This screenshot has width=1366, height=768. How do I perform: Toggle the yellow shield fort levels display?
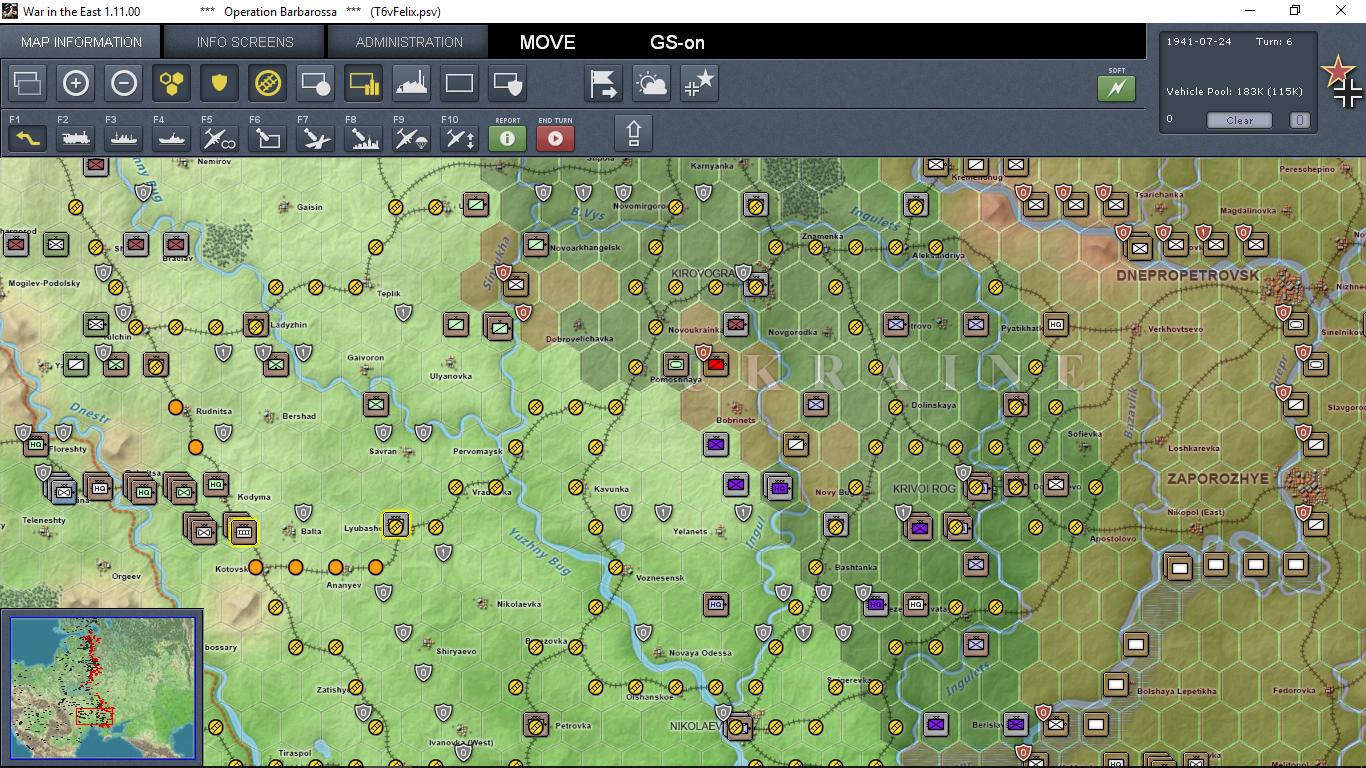[220, 83]
